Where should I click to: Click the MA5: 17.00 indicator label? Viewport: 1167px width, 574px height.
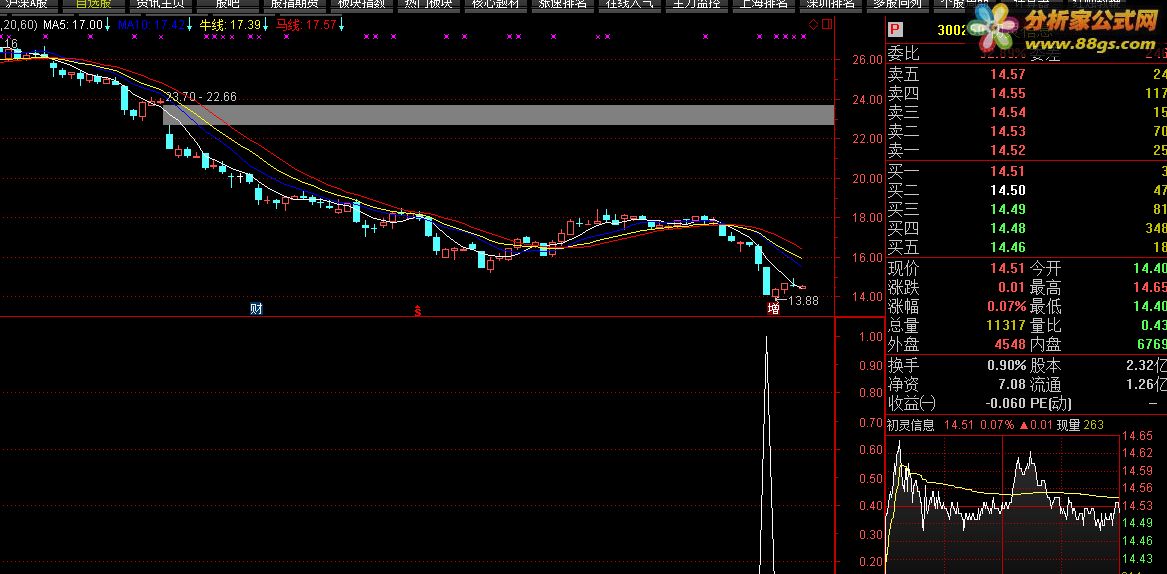click(x=73, y=25)
